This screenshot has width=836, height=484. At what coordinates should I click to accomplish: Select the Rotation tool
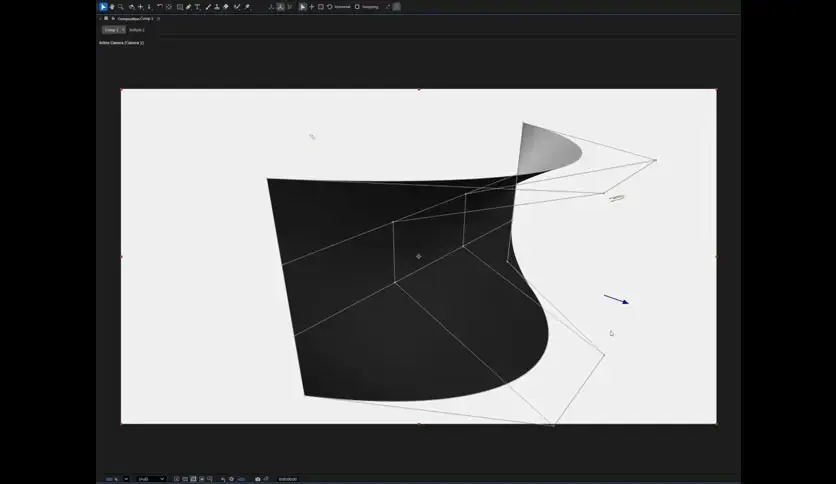(160, 6)
